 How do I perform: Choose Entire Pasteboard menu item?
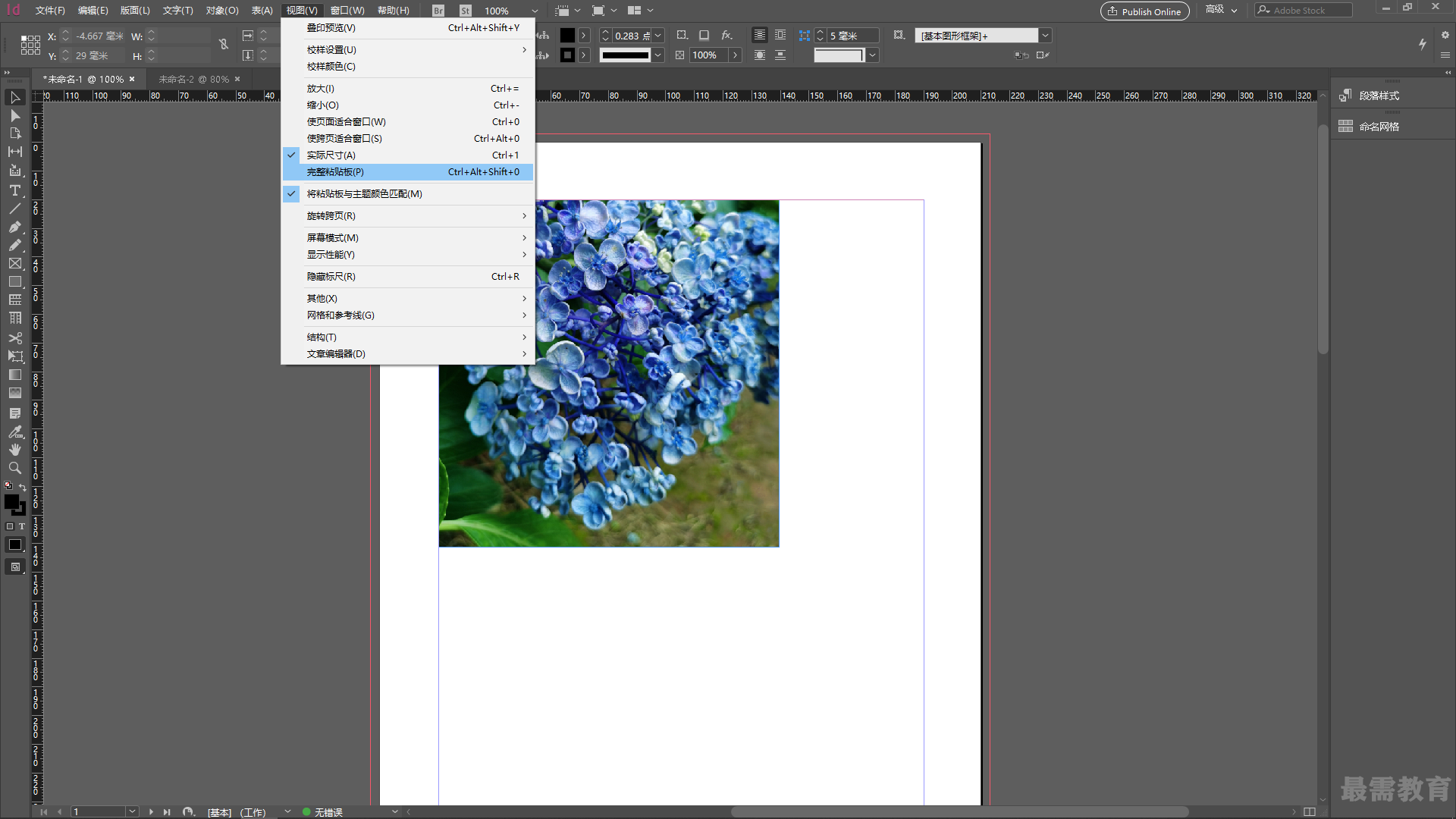[408, 171]
